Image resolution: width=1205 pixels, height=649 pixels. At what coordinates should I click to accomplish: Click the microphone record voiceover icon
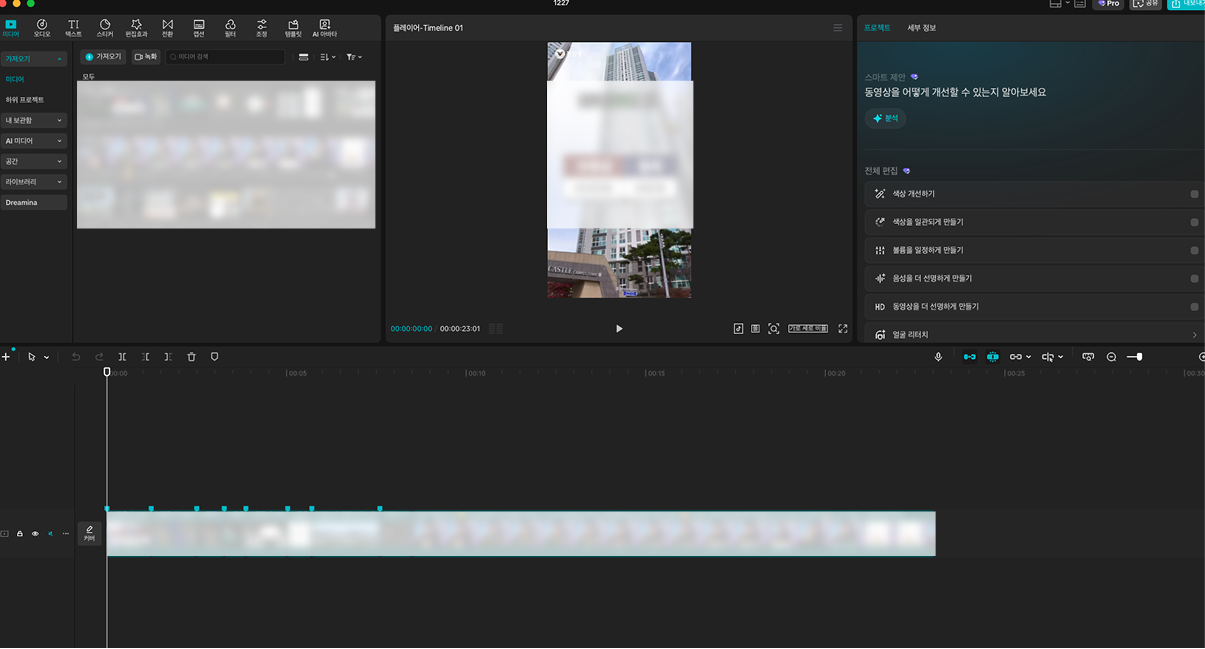click(938, 356)
